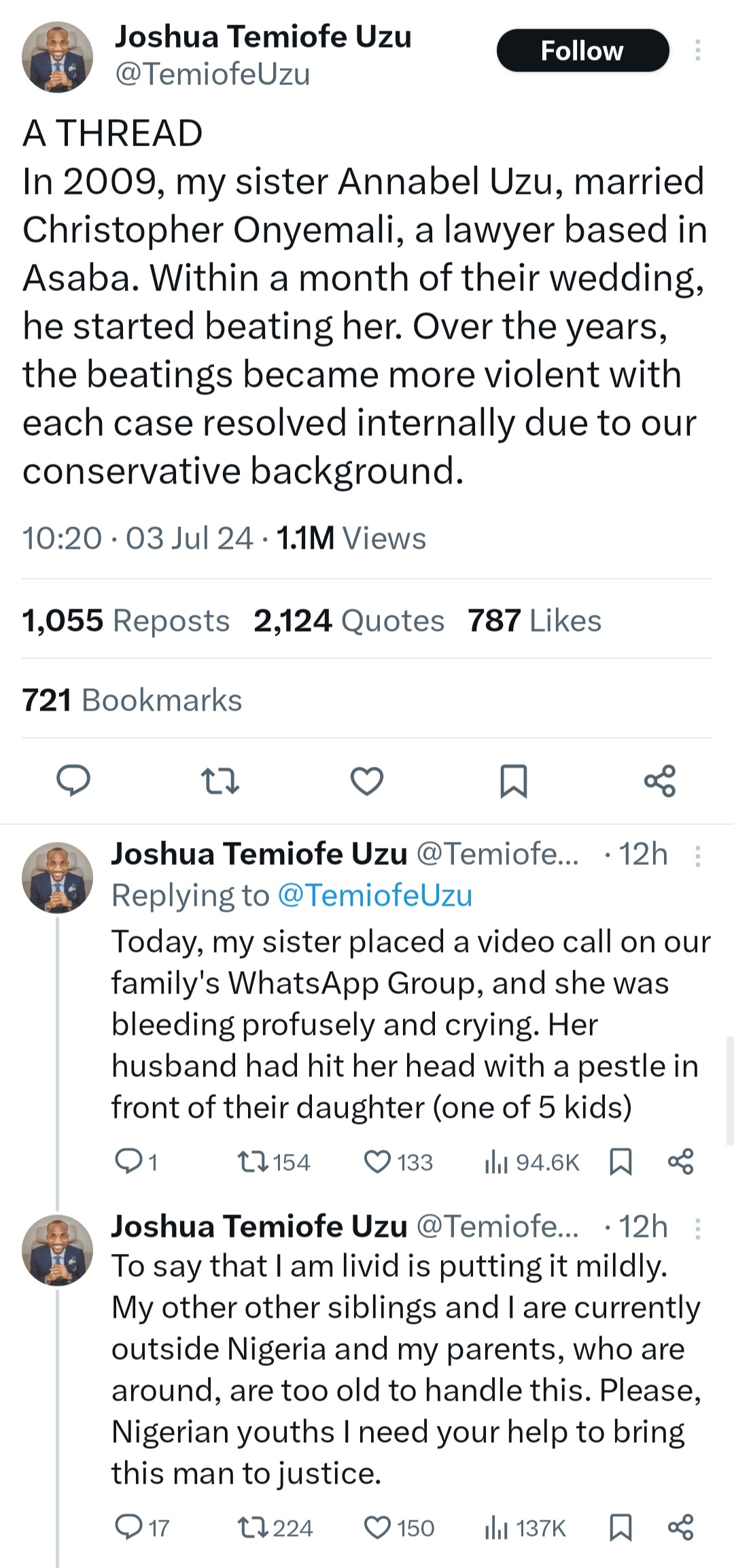Follow Joshua Temiofe Uzu
Screen dimensions: 734x1568
[582, 50]
